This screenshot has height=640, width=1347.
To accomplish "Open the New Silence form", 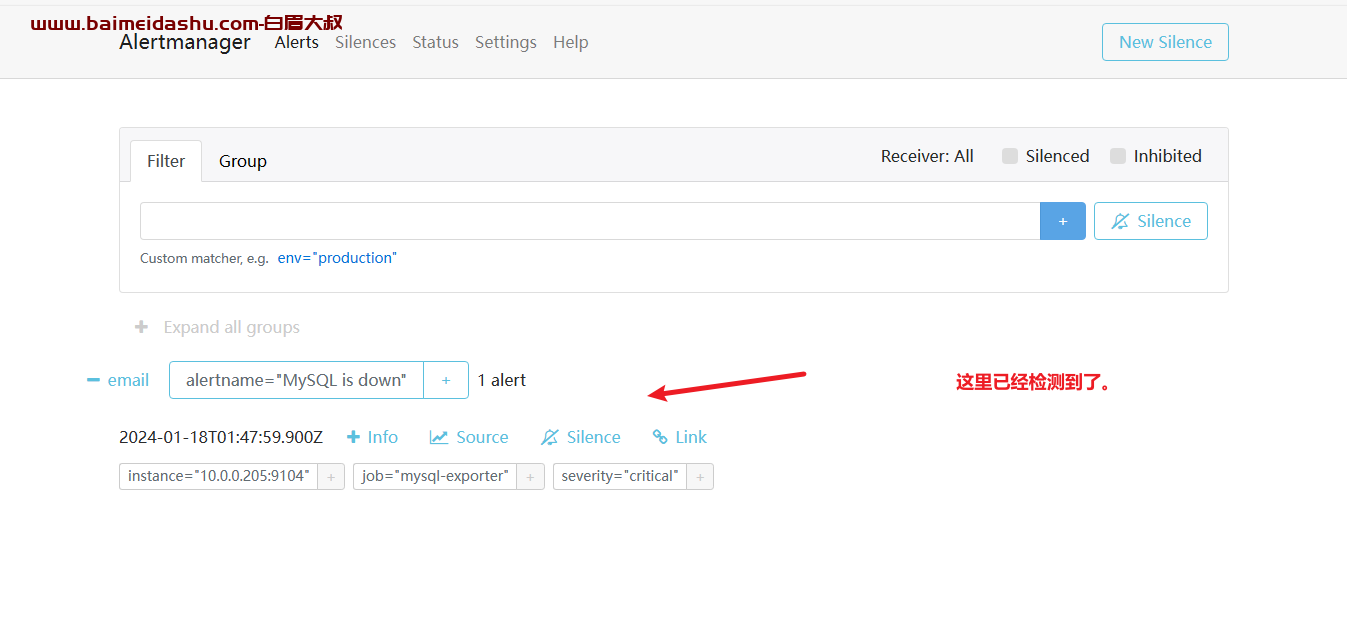I will coord(1165,42).
